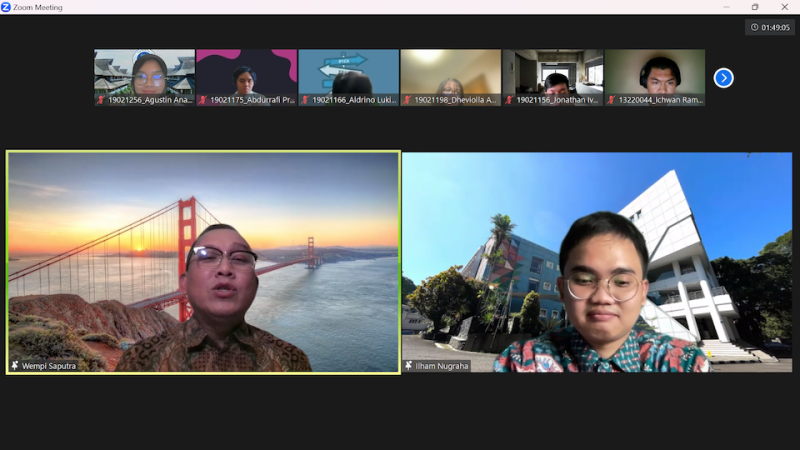Viewport: 800px width, 450px height.
Task: Click muted mic icon on Abdurrafi's thumbnail
Action: click(203, 100)
